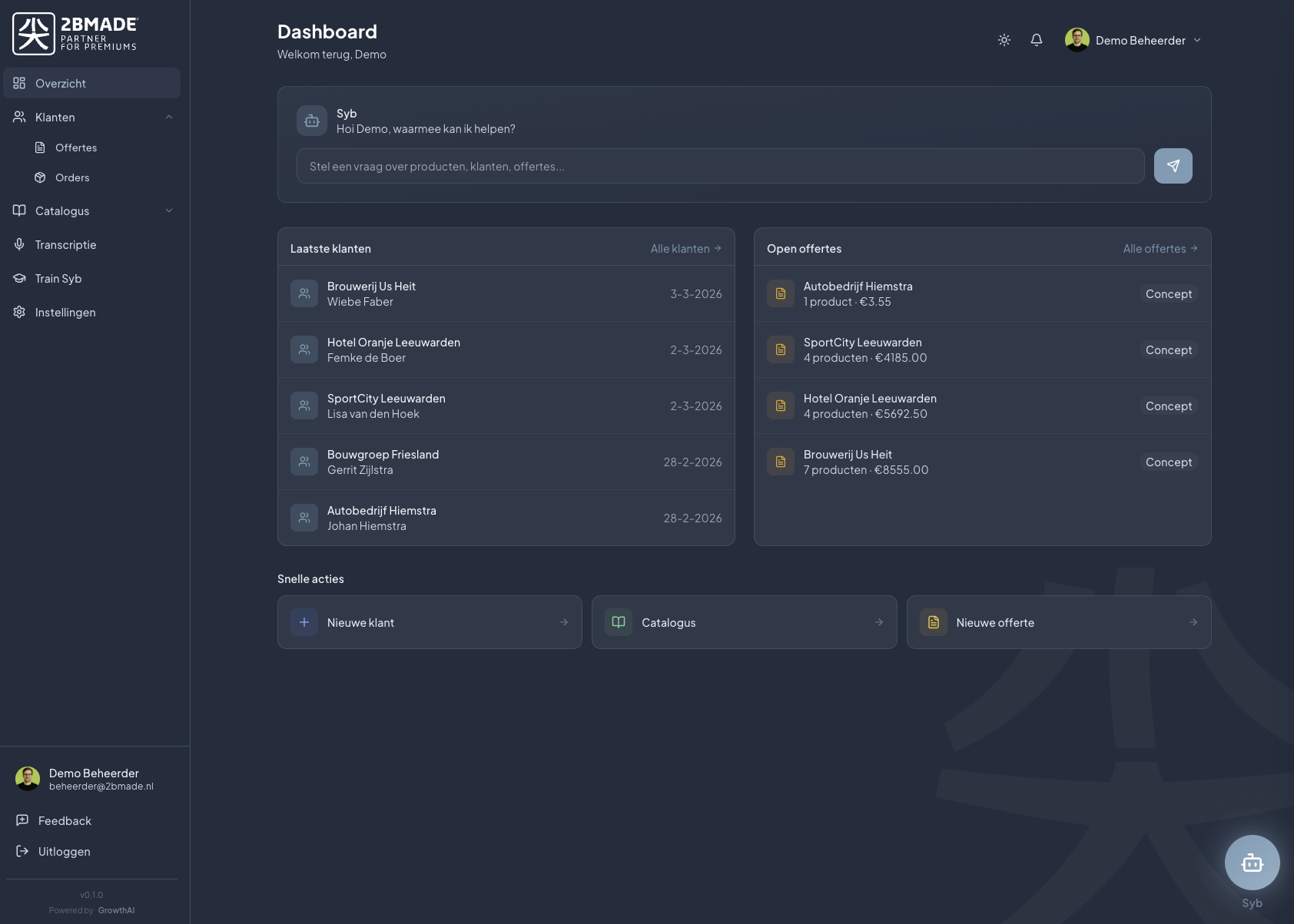The image size is (1294, 924).
Task: Open Transcriptie via the microphone icon
Action: pyautogui.click(x=18, y=244)
